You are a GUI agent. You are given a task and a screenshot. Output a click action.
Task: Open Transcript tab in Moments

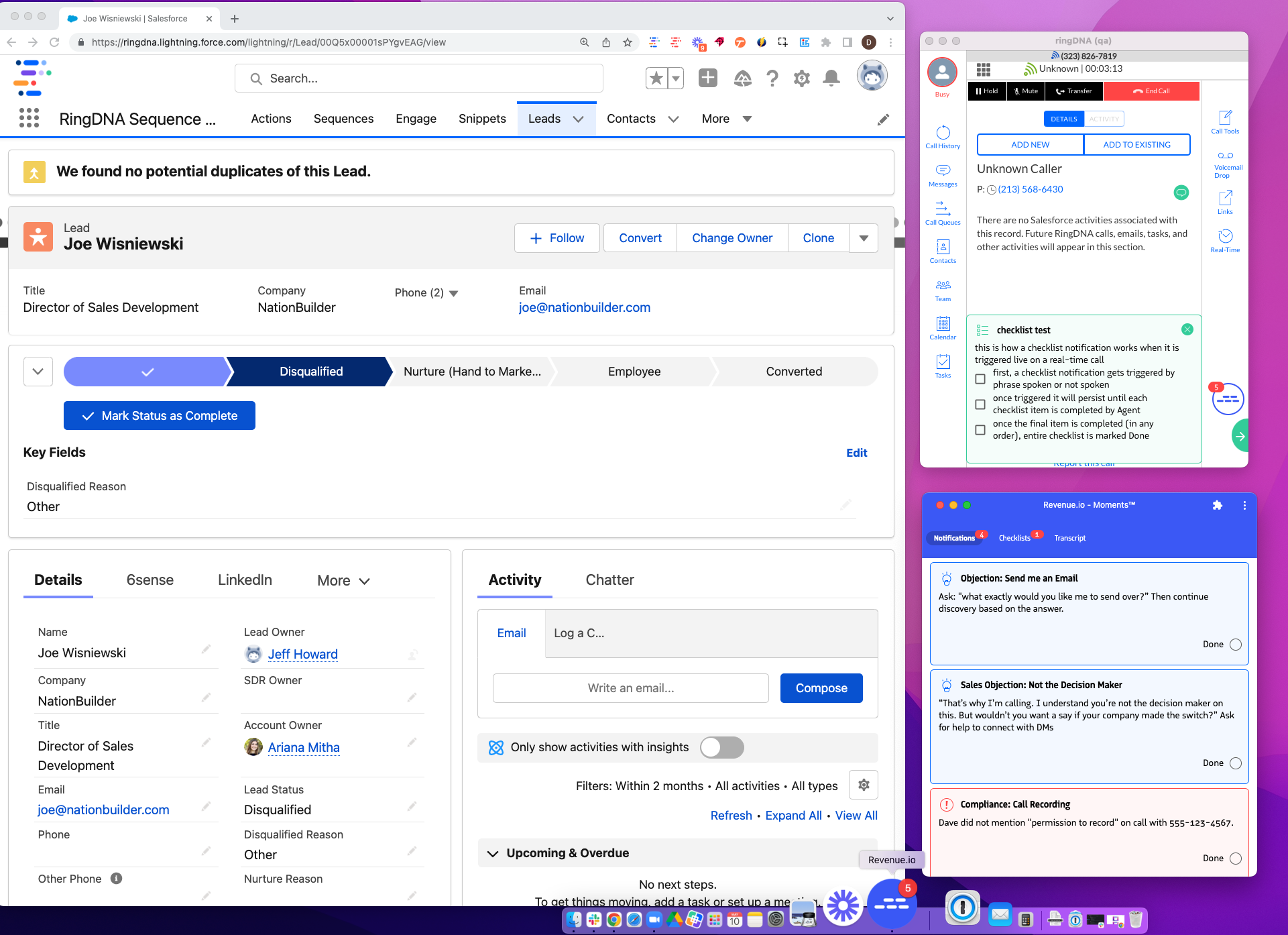click(x=1069, y=538)
